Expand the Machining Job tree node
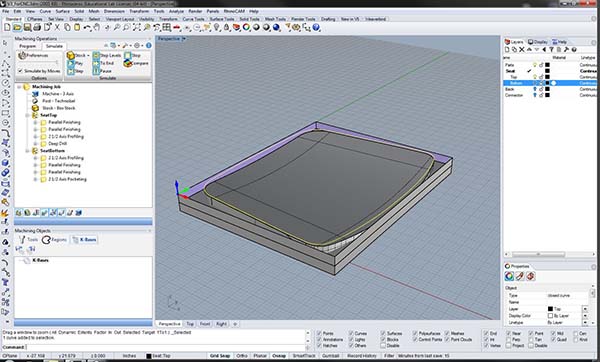The image size is (600, 362). [x=19, y=87]
